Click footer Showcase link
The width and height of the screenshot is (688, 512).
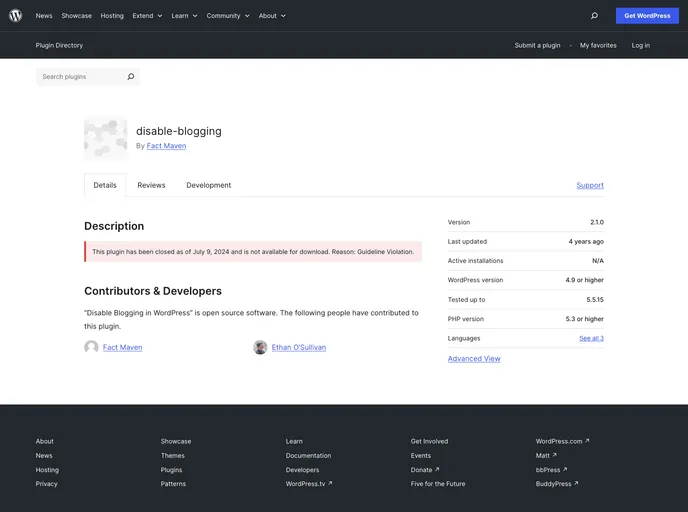coord(176,441)
